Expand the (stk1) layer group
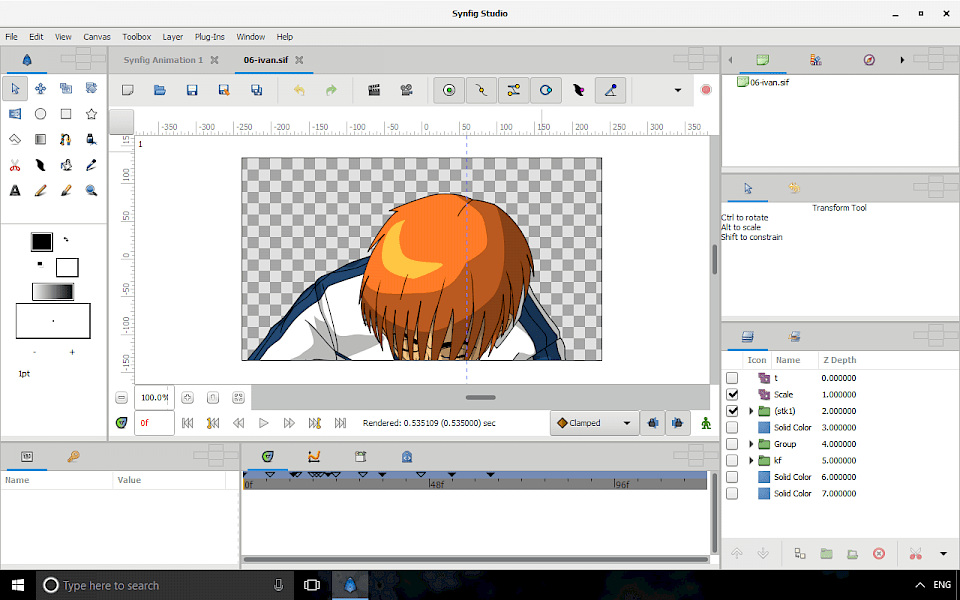Viewport: 960px width, 600px height. pyautogui.click(x=751, y=411)
